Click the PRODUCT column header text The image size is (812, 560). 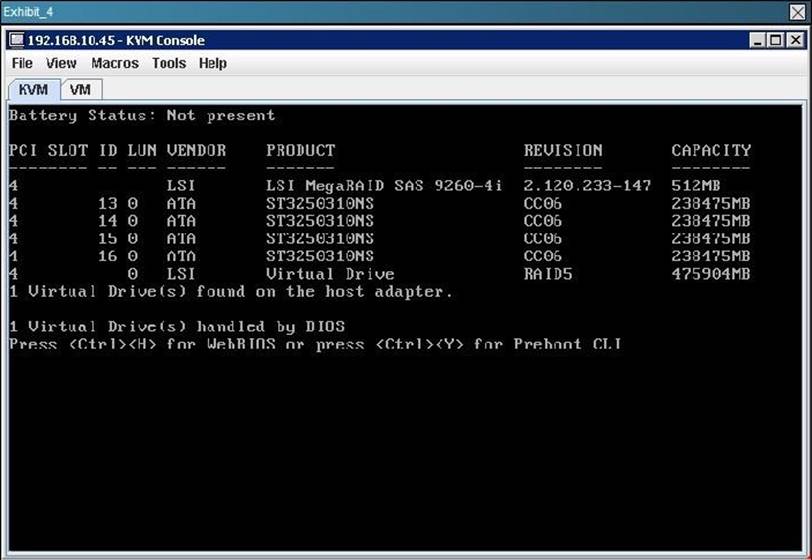tap(301, 151)
